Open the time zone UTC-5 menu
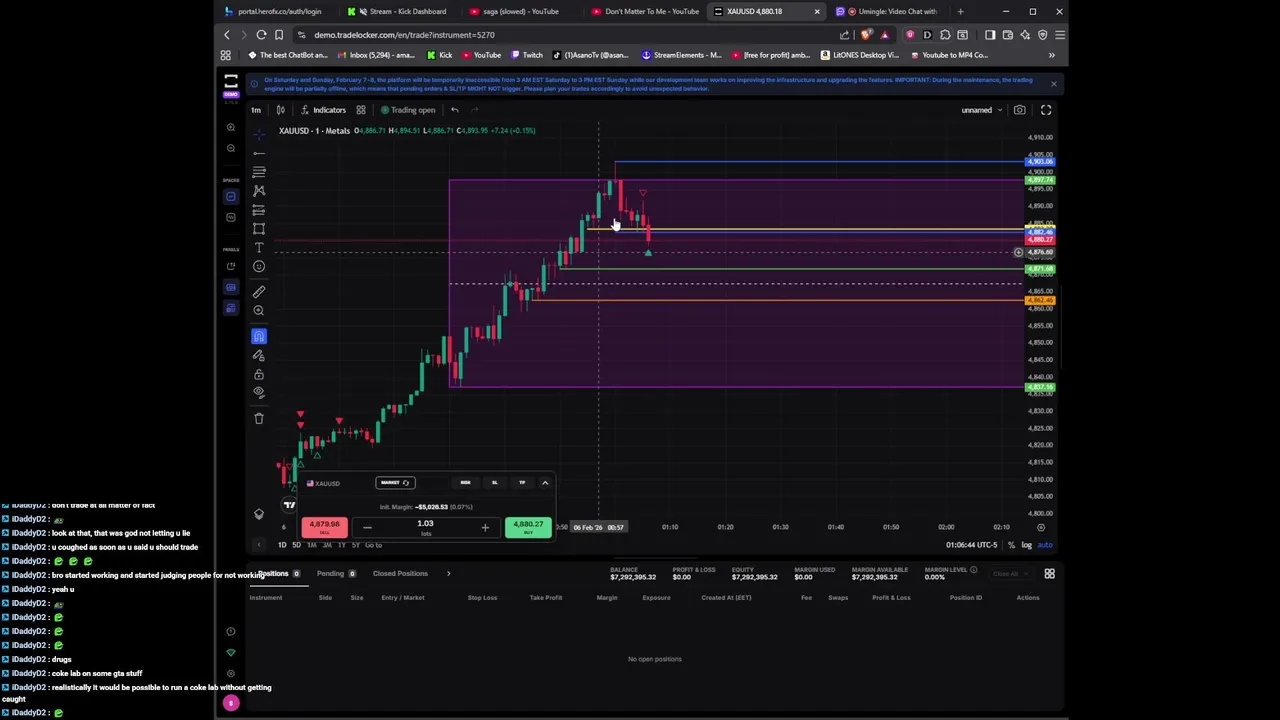This screenshot has height=720, width=1280. coord(971,545)
